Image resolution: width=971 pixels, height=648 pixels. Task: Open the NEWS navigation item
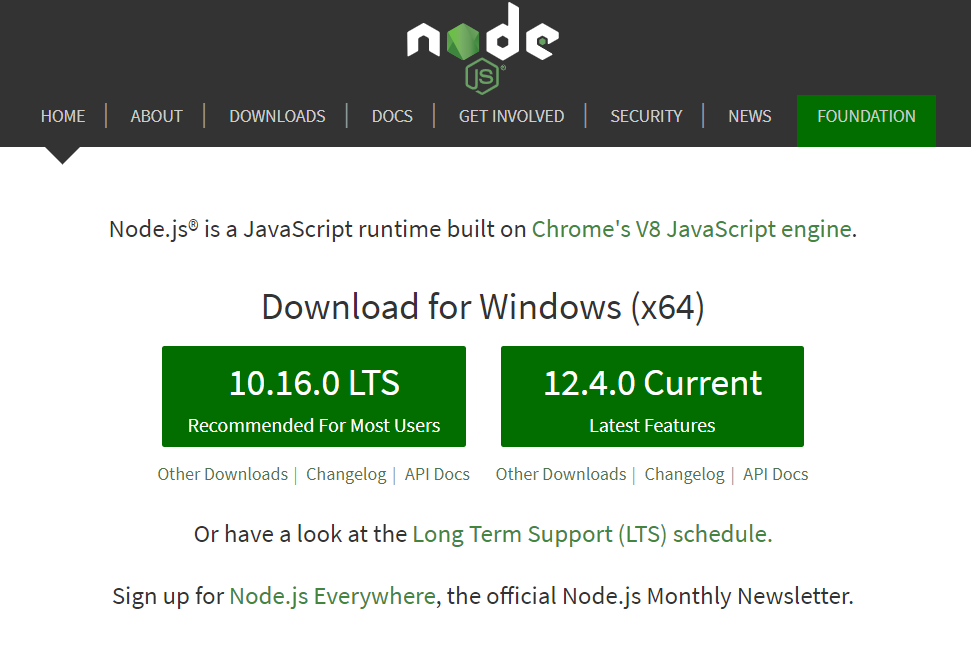coord(749,116)
